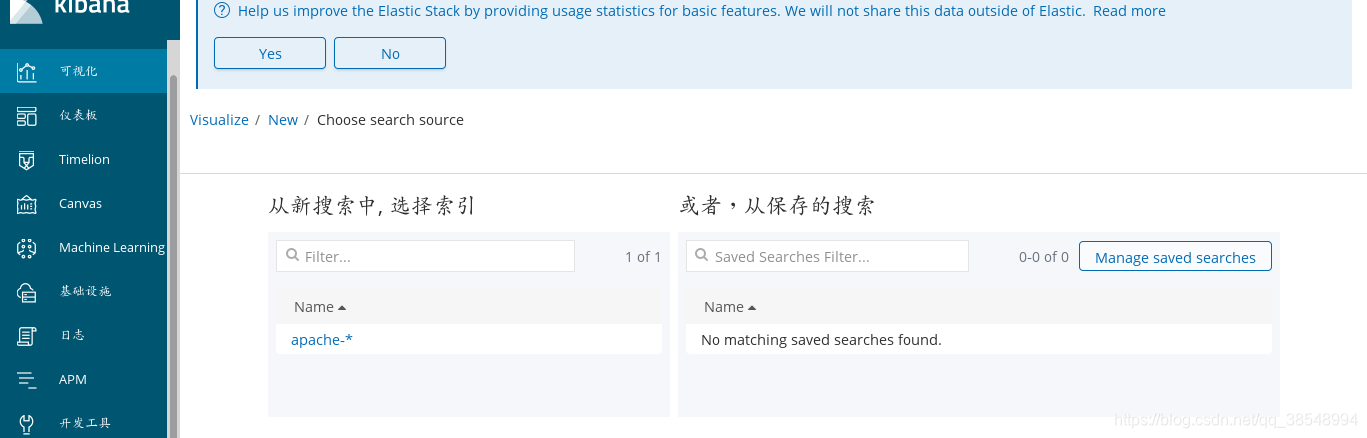Select the apache-* index pattern
1367x438 pixels.
tap(322, 340)
